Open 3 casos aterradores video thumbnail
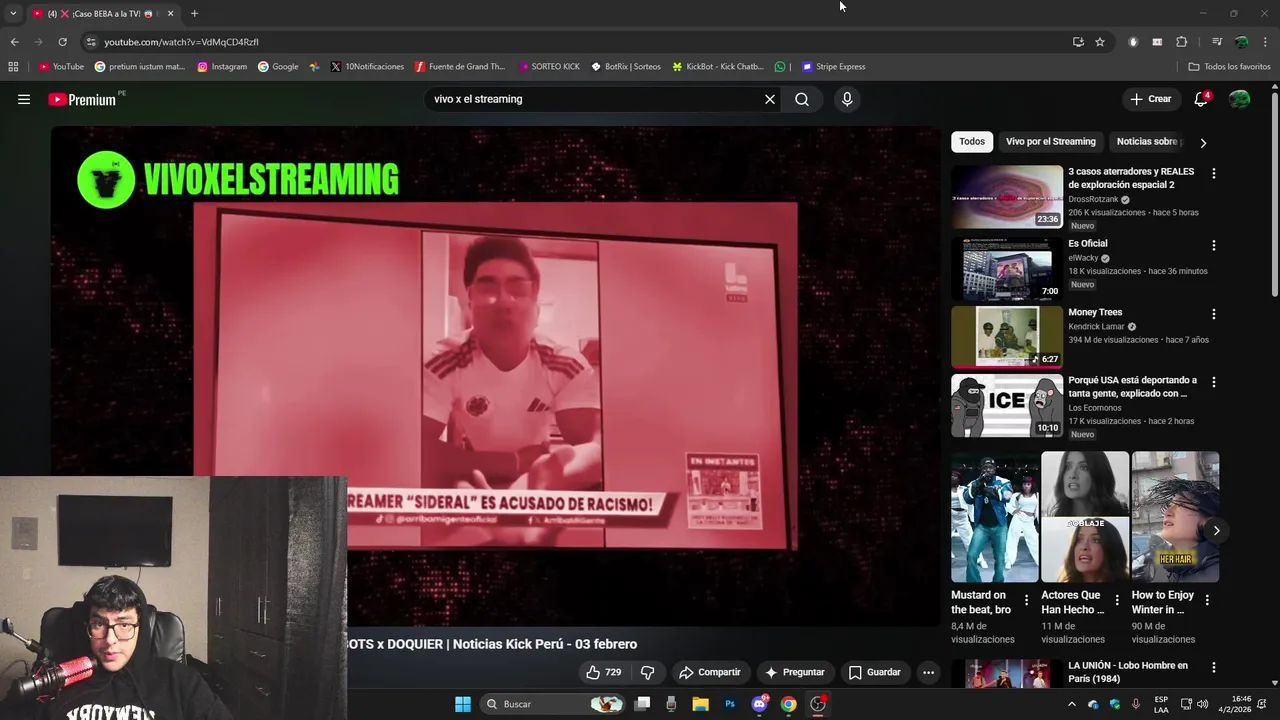Viewport: 1280px width, 720px height. [1007, 197]
